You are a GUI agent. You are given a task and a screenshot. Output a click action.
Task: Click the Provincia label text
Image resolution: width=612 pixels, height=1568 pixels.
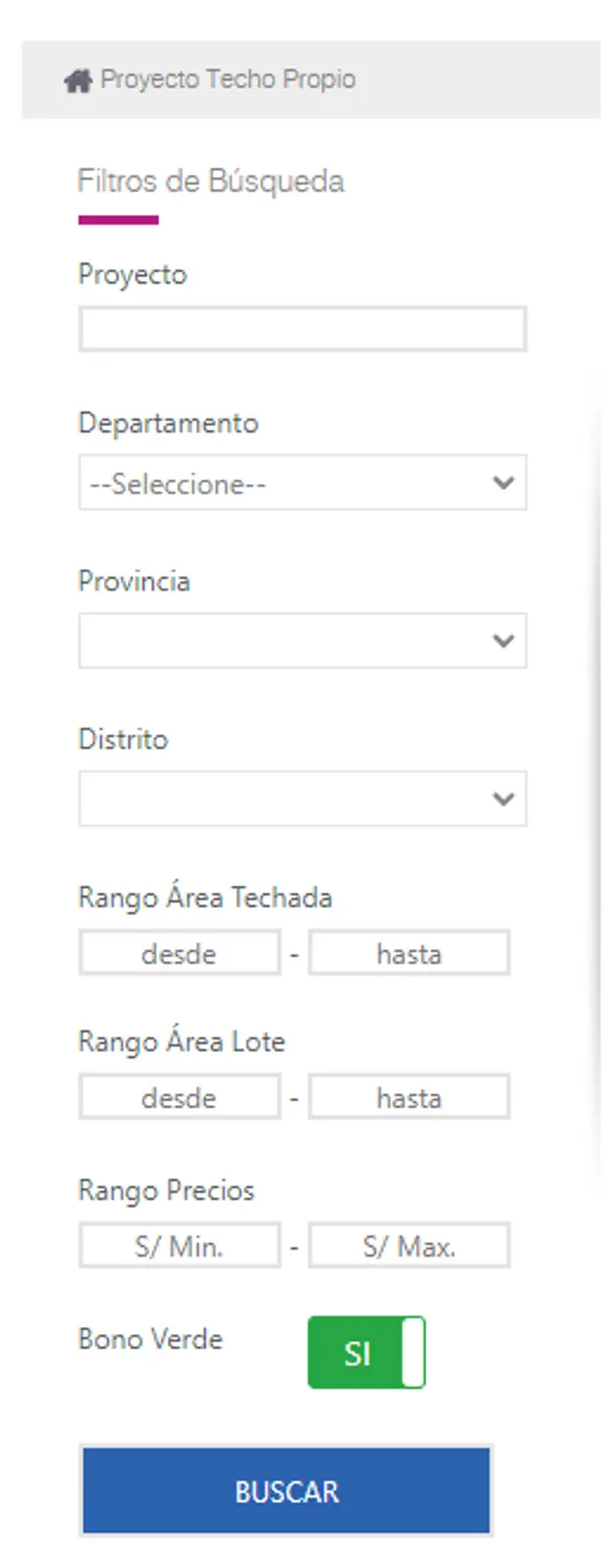134,581
